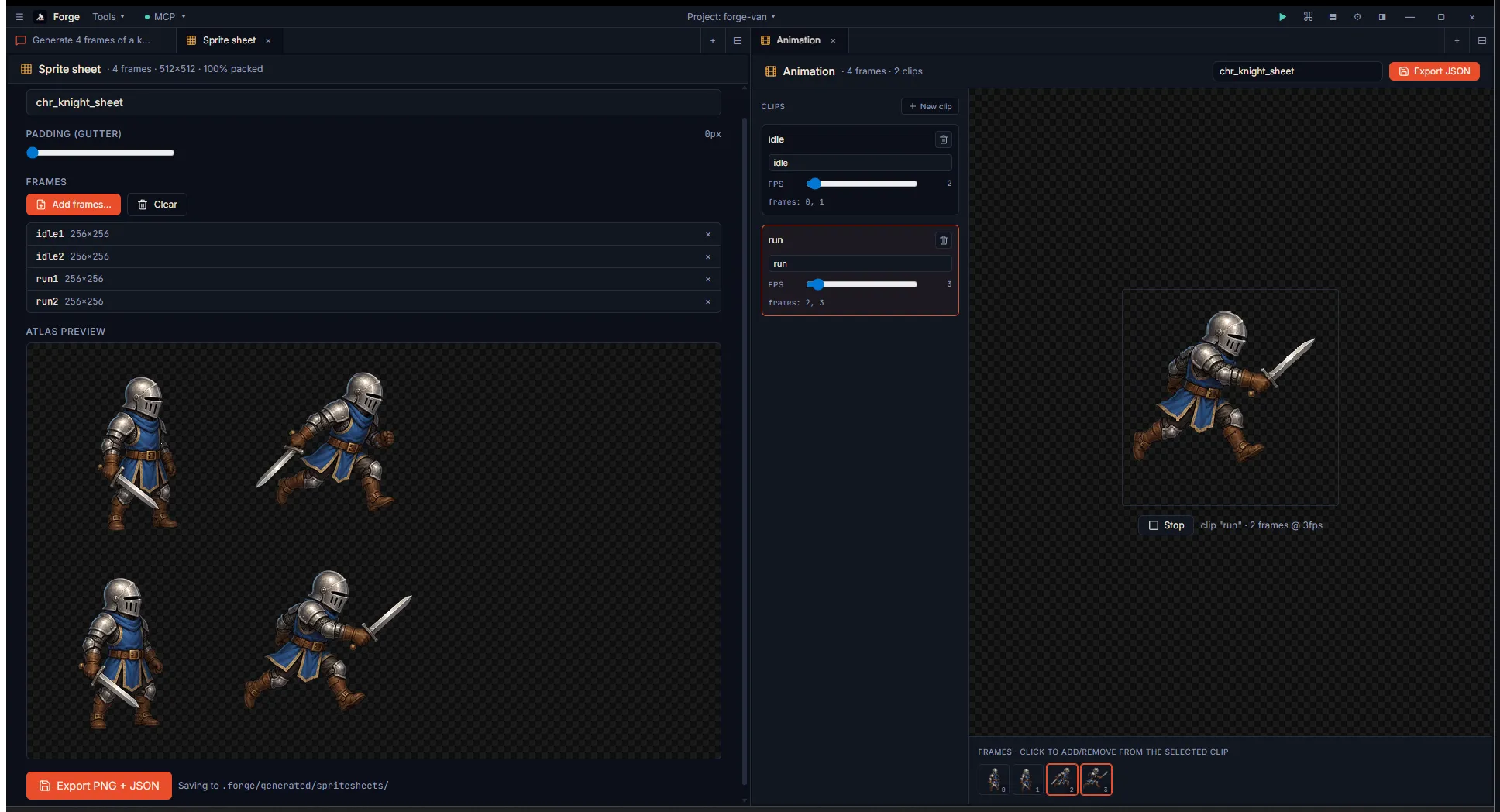1500x812 pixels.
Task: Remove the idle2 frame row
Action: (x=707, y=256)
